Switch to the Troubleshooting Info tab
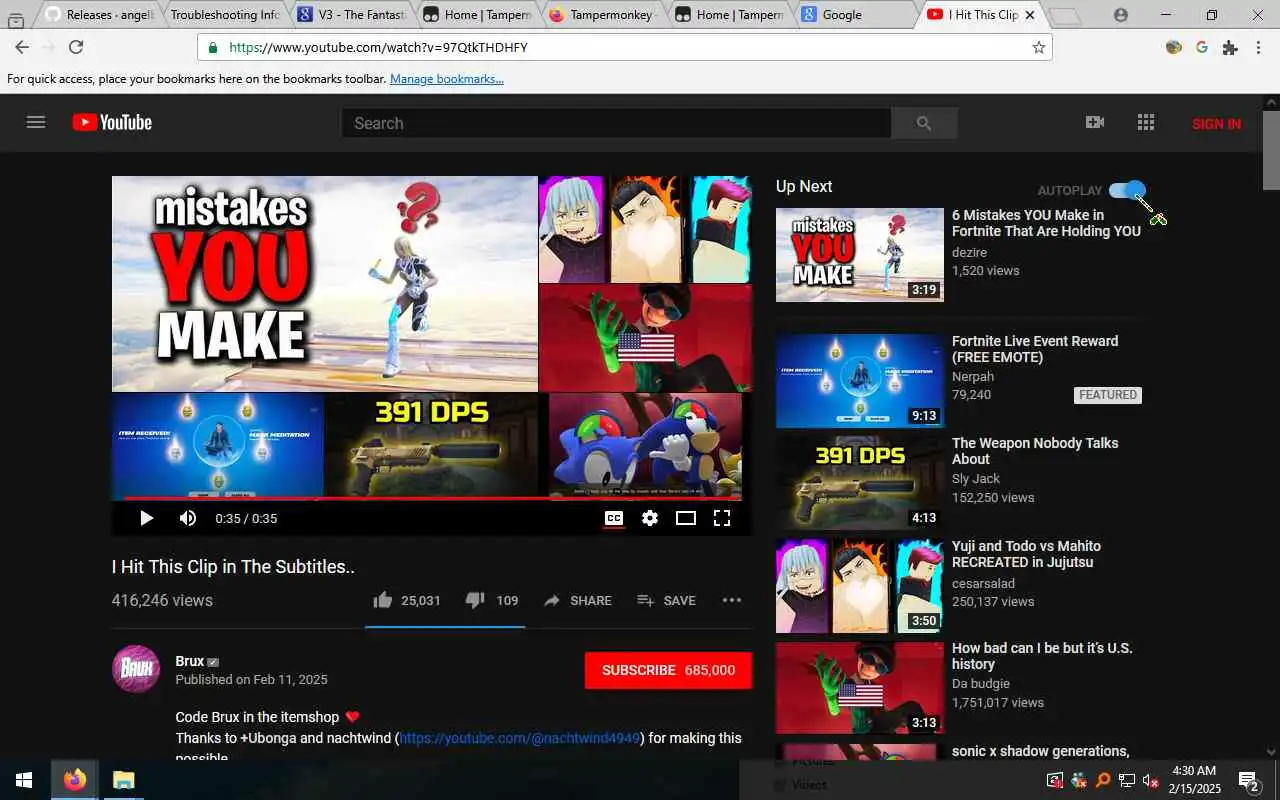This screenshot has width=1280, height=800. (224, 15)
